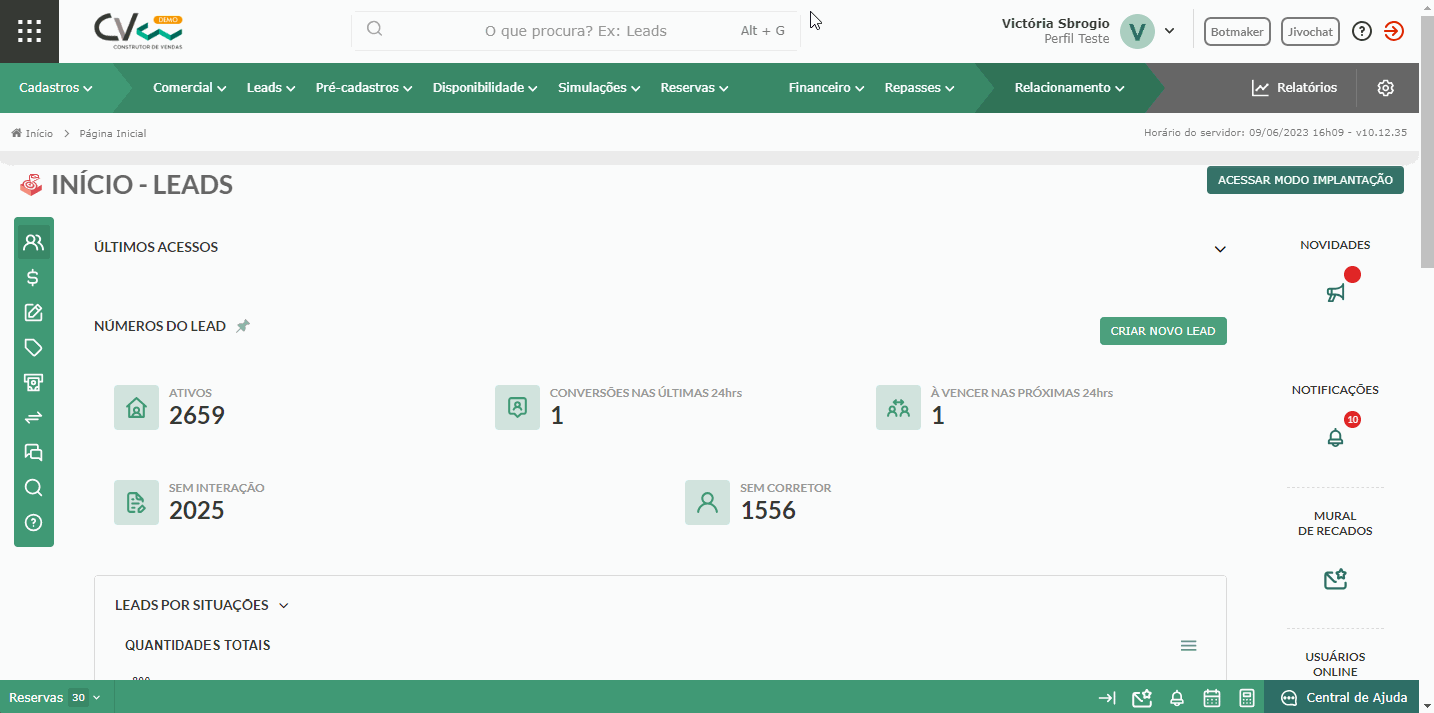
Task: Open the user profile dropdown arrow
Action: click(1169, 30)
